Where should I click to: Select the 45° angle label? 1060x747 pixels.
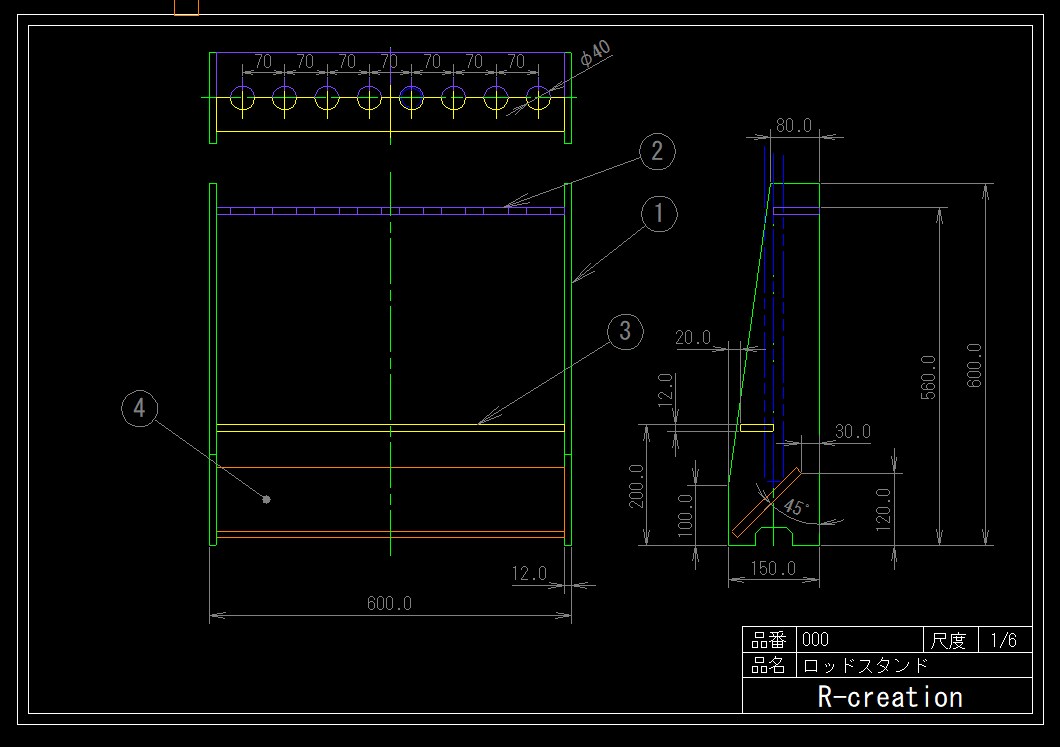click(795, 507)
